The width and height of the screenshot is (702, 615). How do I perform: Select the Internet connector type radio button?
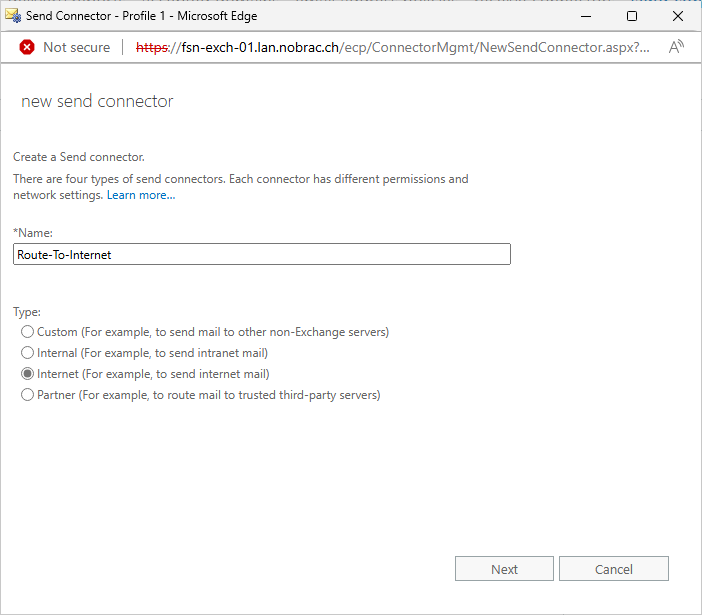pos(27,374)
